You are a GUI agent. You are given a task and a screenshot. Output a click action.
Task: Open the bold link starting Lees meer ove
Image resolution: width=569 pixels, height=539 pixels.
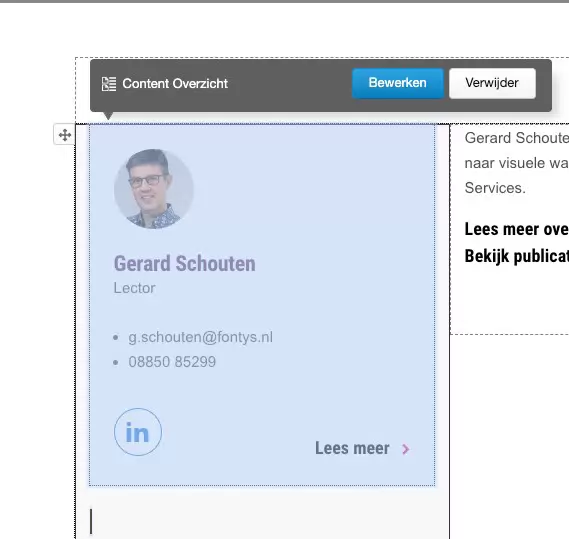click(516, 229)
